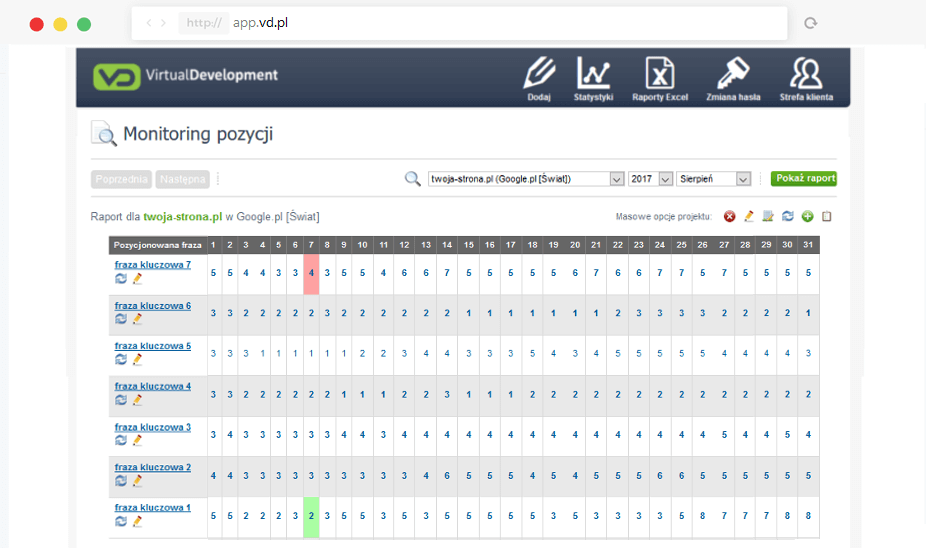Click day 31 column header

pyautogui.click(x=808, y=244)
